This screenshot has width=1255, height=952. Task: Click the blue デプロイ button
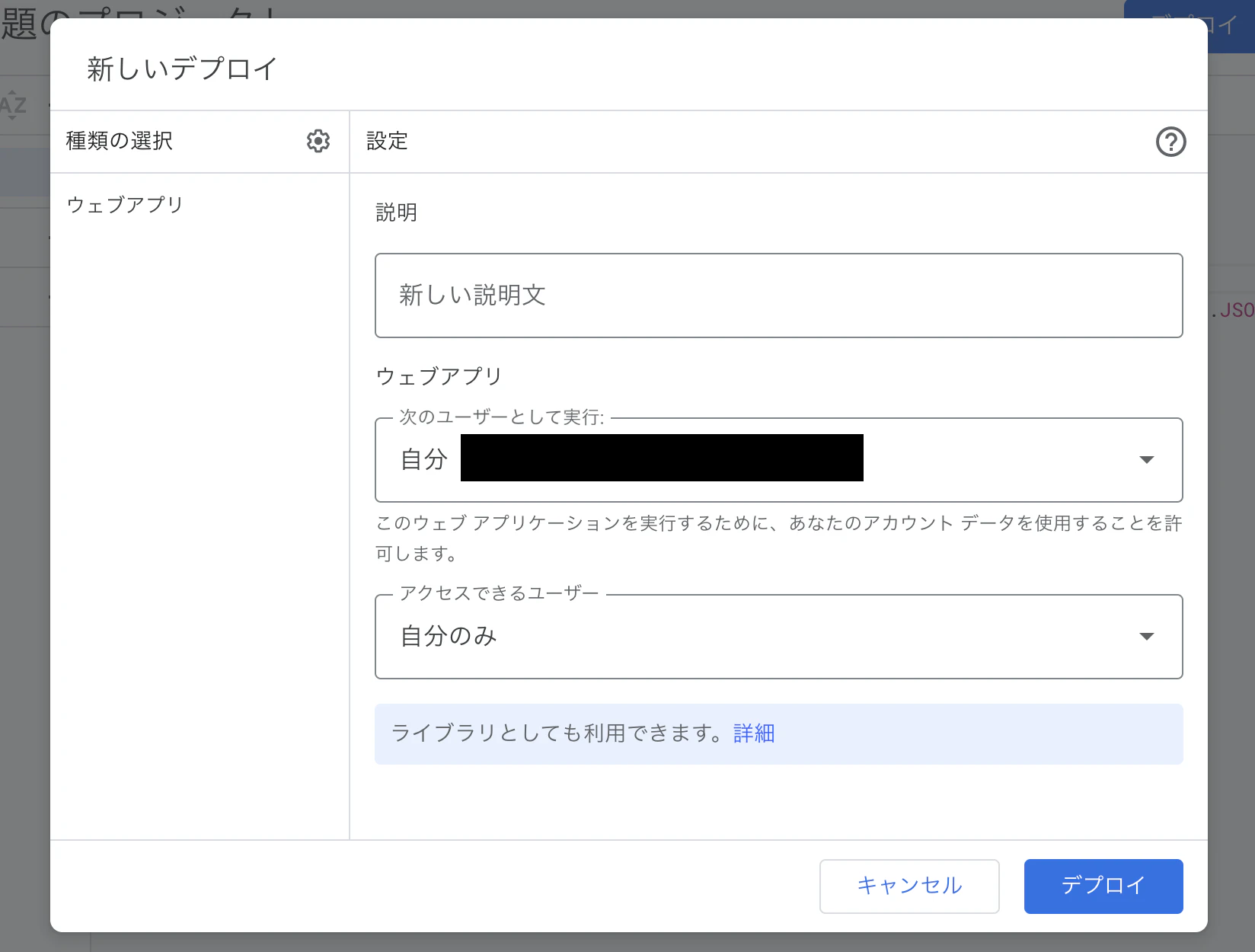1103,886
